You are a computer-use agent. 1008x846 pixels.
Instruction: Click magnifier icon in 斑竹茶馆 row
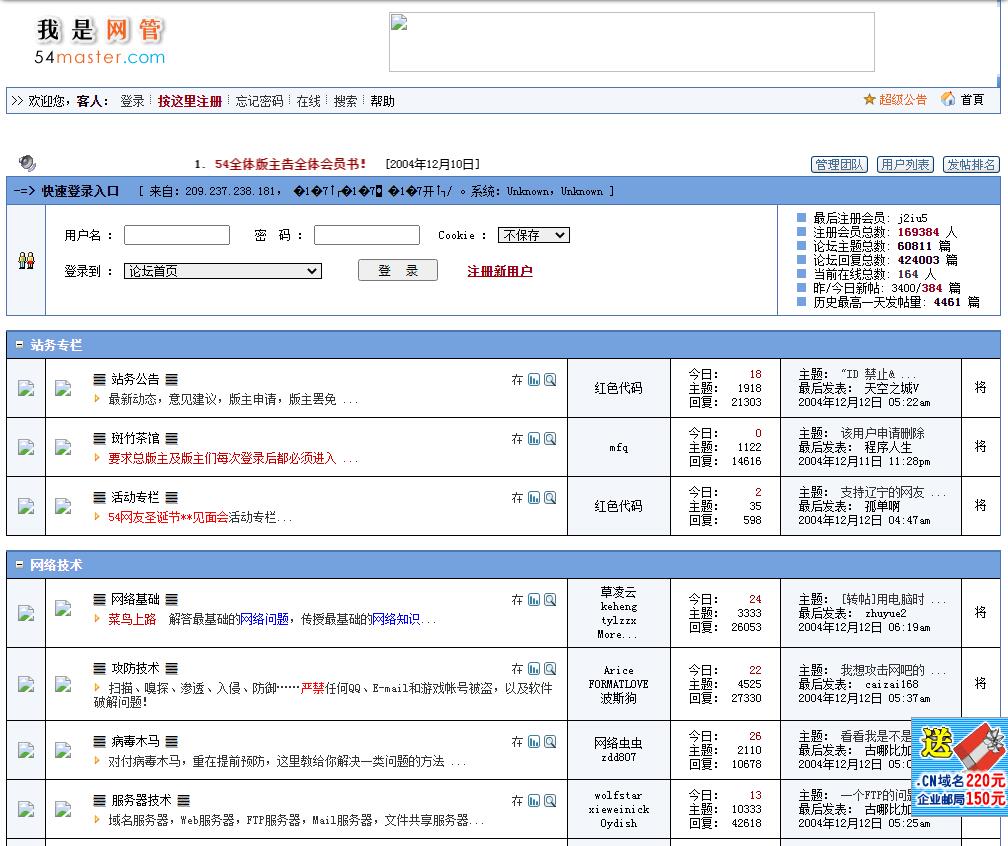click(550, 439)
